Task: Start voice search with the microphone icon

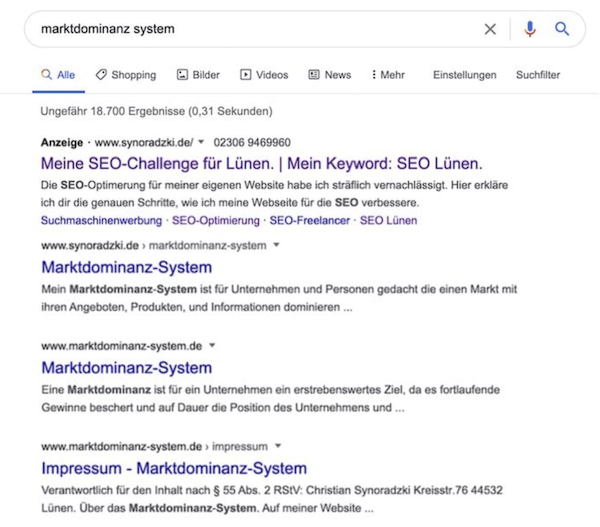Action: click(530, 29)
